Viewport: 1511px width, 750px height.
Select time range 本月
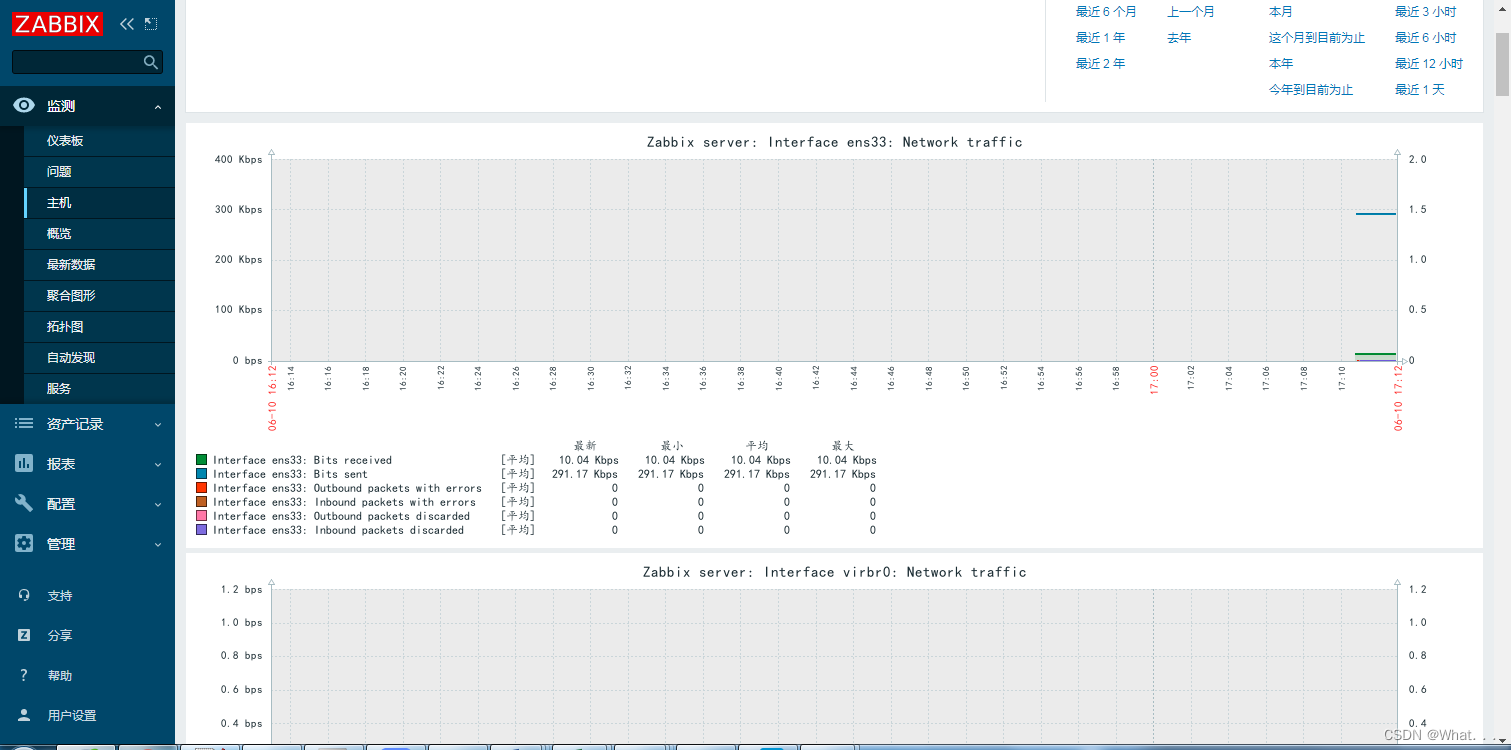click(1281, 12)
